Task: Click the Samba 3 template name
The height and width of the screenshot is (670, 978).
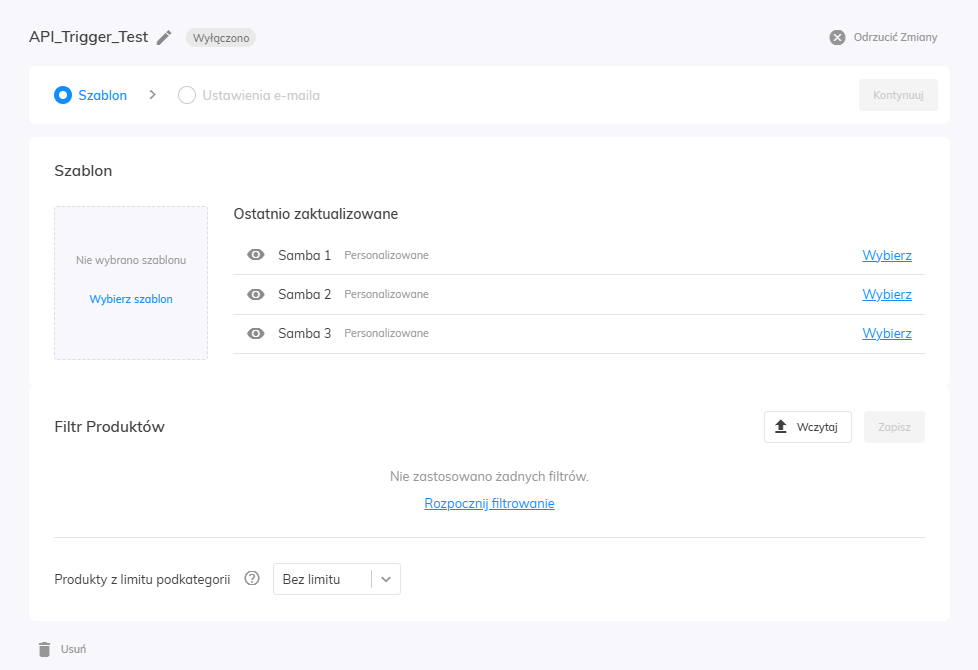Action: coord(304,334)
